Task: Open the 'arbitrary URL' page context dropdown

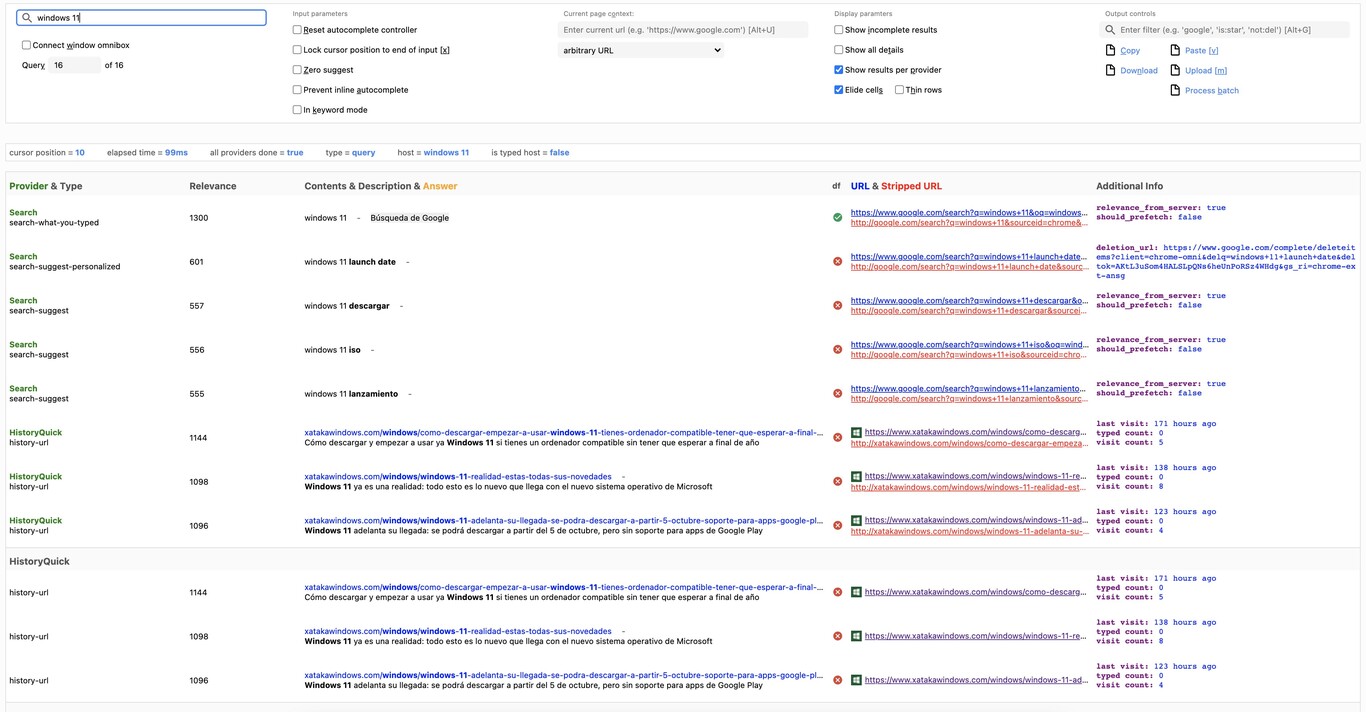Action: pos(640,50)
